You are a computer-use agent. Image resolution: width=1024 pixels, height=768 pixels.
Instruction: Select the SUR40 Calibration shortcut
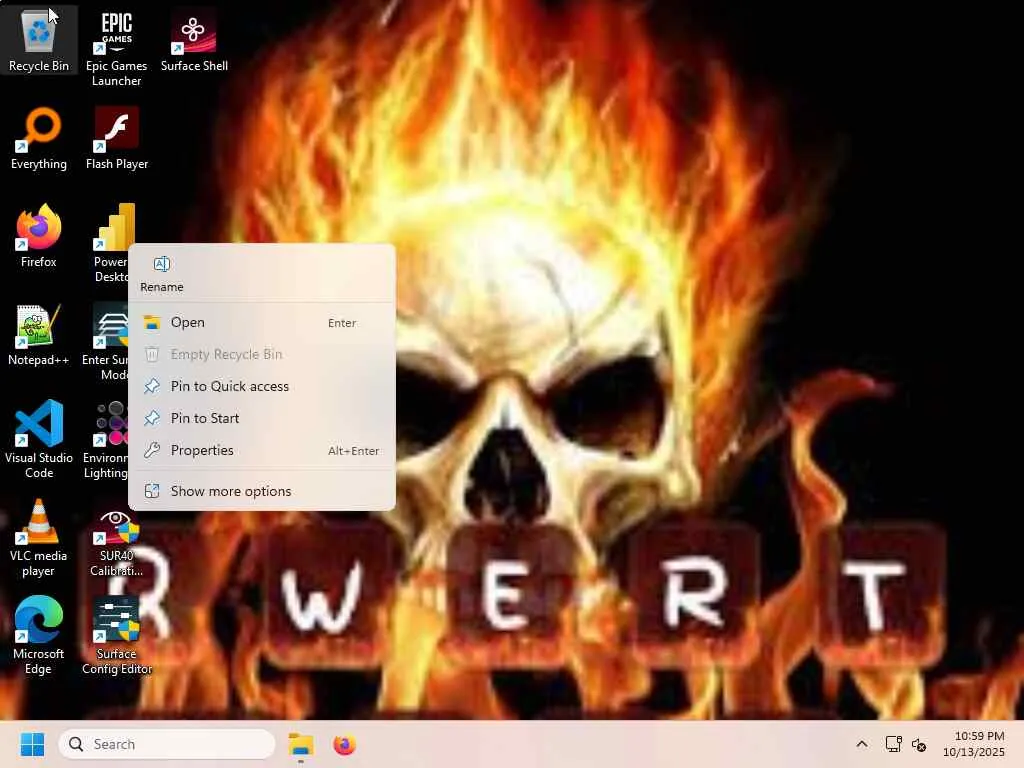[x=116, y=543]
